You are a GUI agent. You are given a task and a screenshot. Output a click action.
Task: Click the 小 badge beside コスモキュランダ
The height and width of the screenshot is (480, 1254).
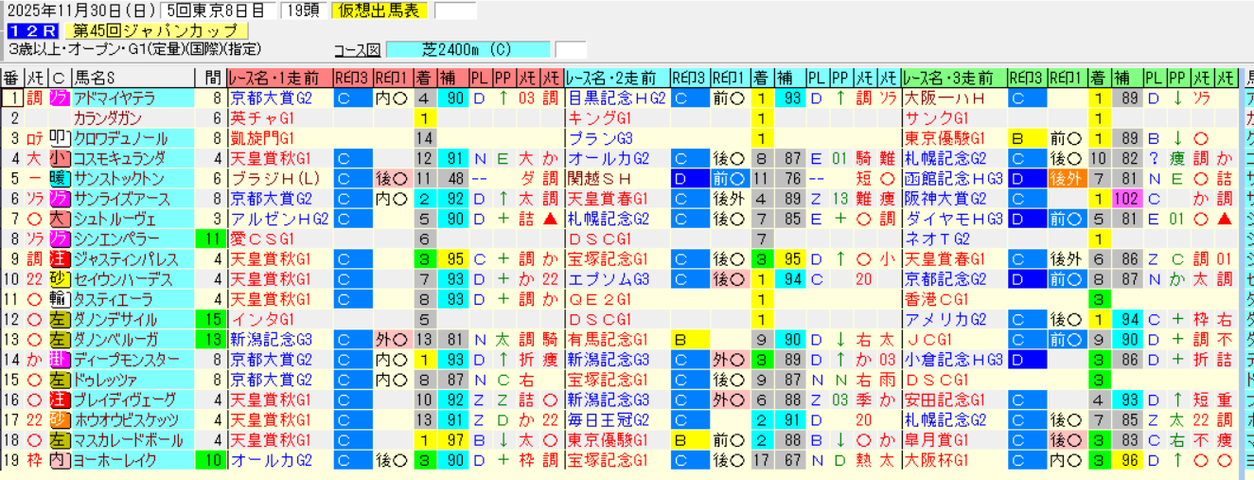coord(58,158)
